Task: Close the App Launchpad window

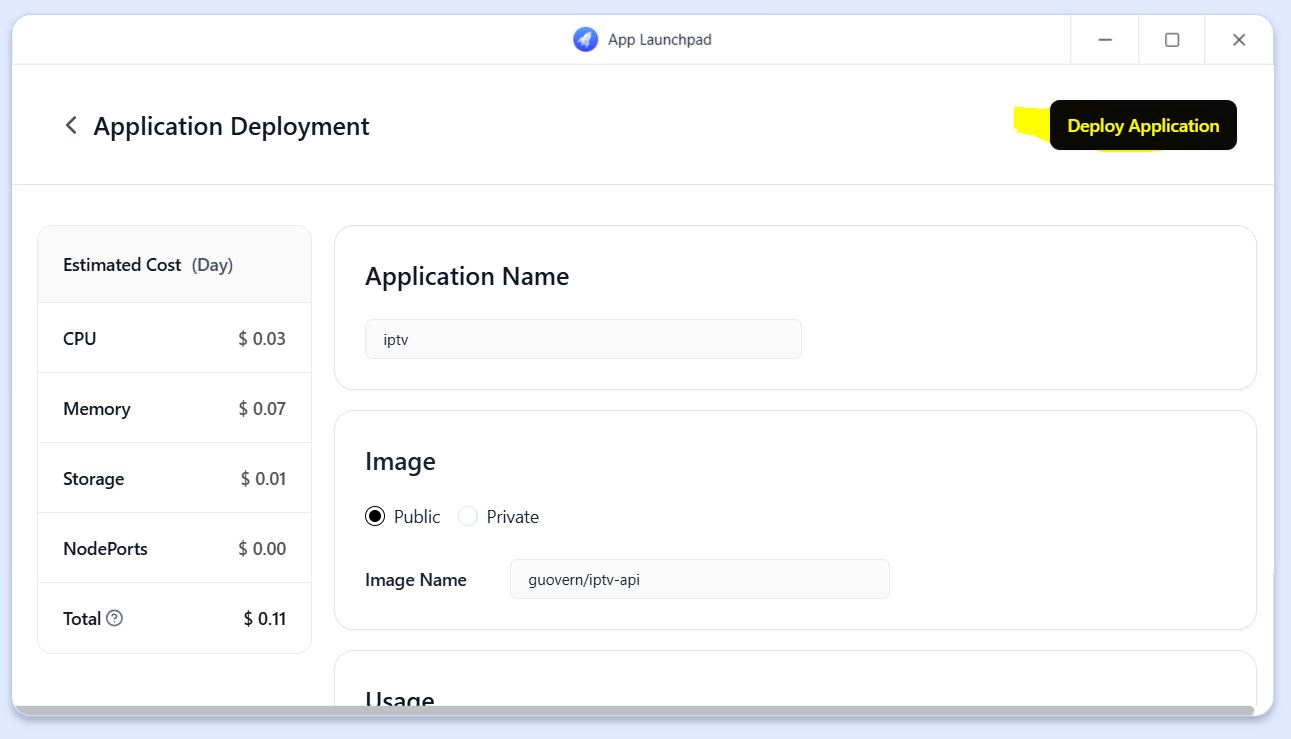Action: coord(1239,40)
